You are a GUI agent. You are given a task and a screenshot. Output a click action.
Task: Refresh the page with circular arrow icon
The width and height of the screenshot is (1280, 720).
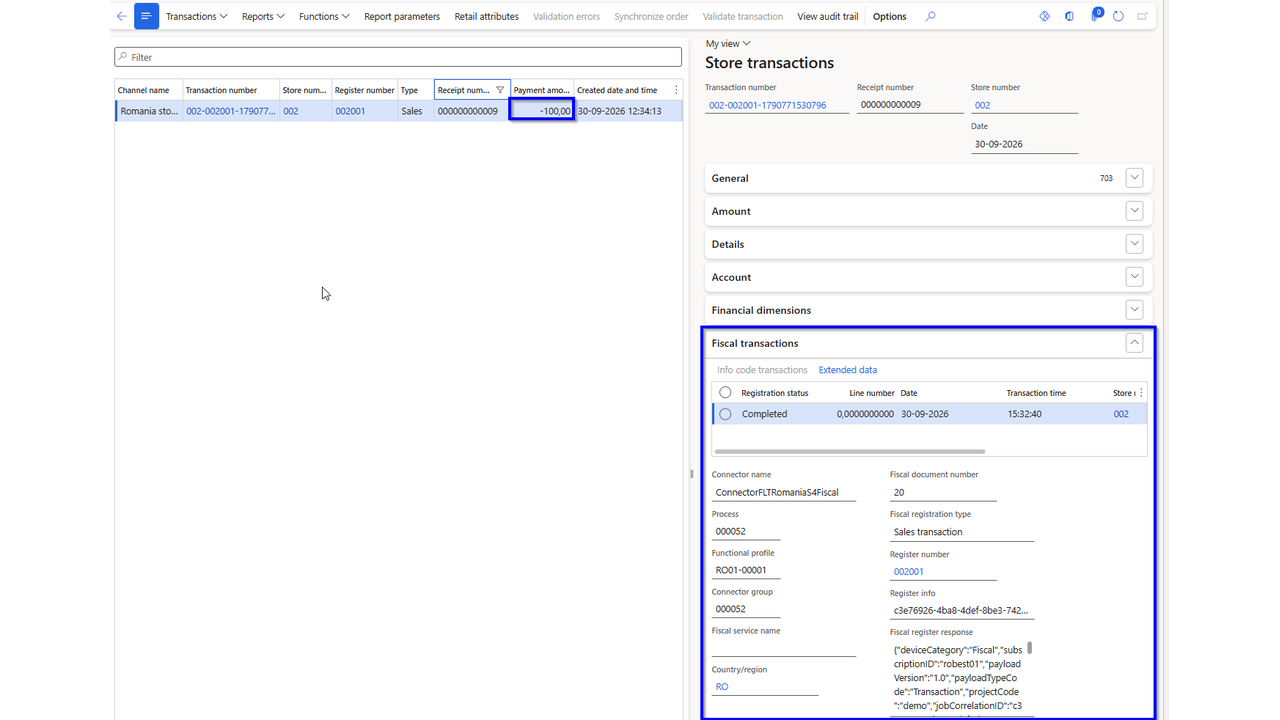[x=1118, y=16]
